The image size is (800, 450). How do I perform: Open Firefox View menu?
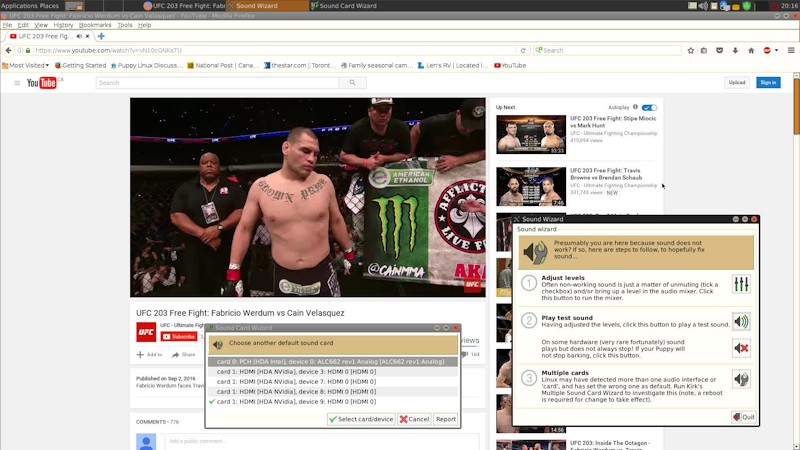coord(41,25)
